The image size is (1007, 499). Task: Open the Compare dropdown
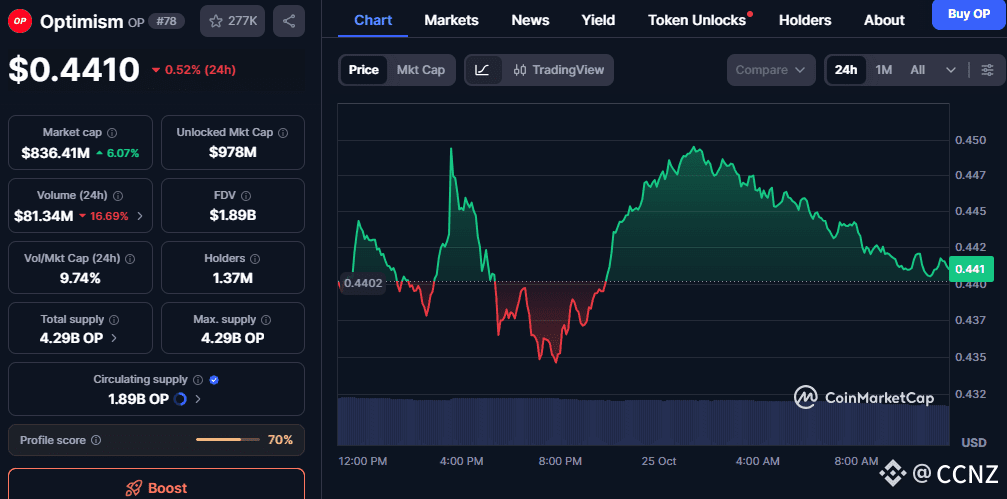tap(769, 70)
